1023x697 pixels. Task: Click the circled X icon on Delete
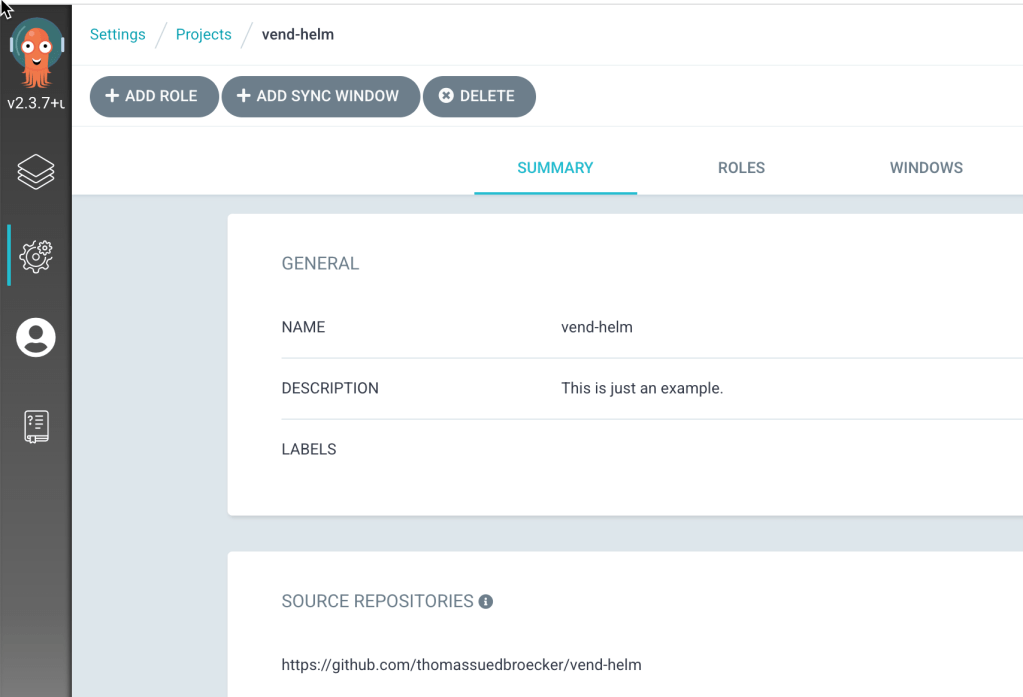(x=446, y=96)
